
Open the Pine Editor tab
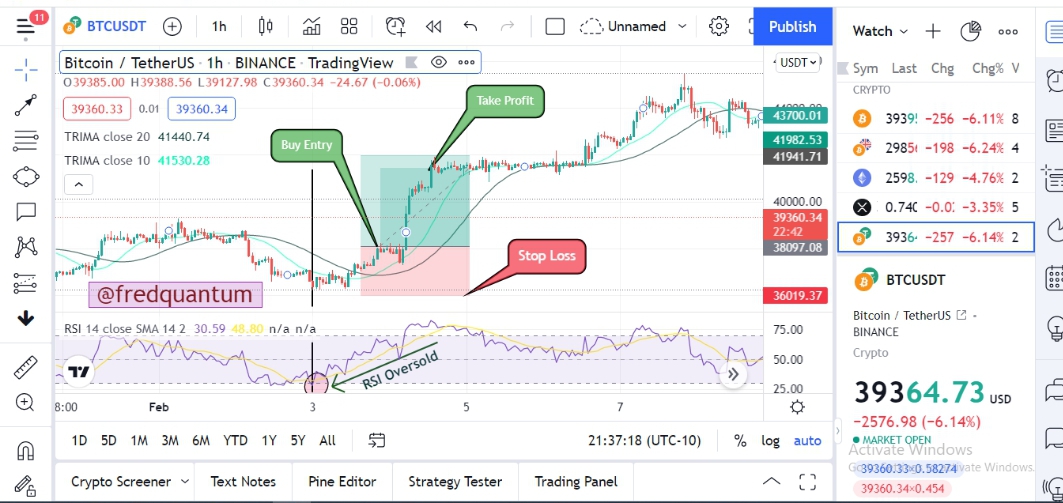point(342,482)
